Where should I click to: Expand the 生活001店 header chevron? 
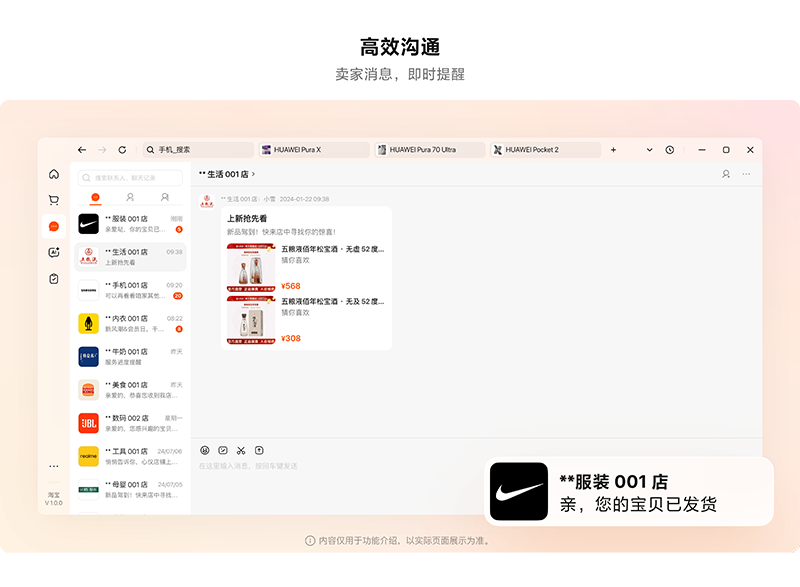253,172
